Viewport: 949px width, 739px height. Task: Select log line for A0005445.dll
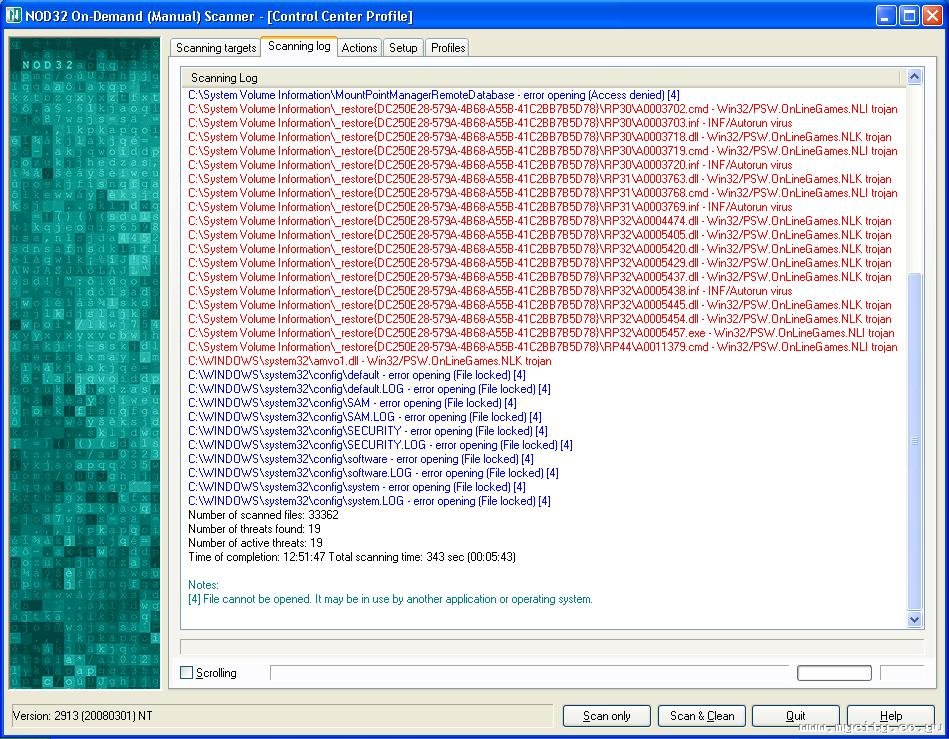pyautogui.click(x=539, y=305)
